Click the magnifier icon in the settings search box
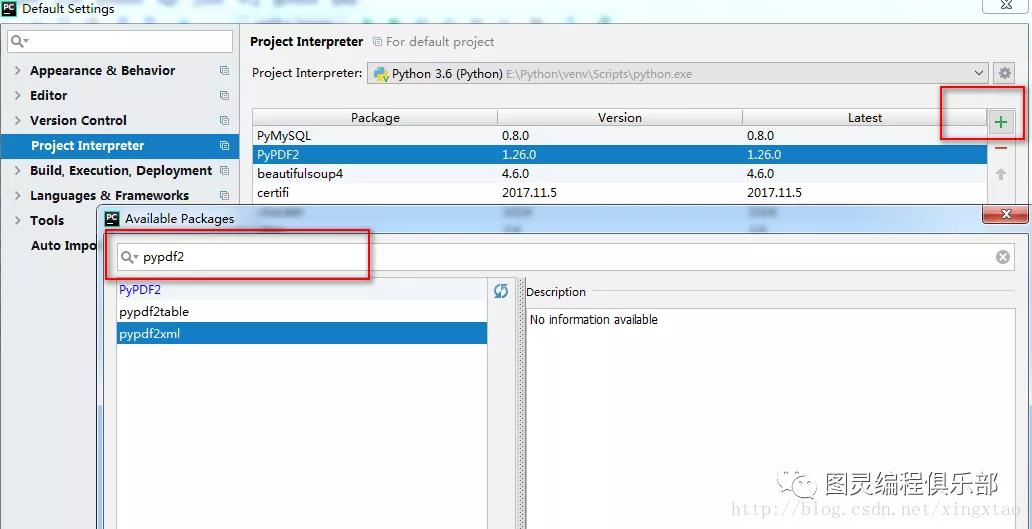The height and width of the screenshot is (529, 1032). coord(20,41)
